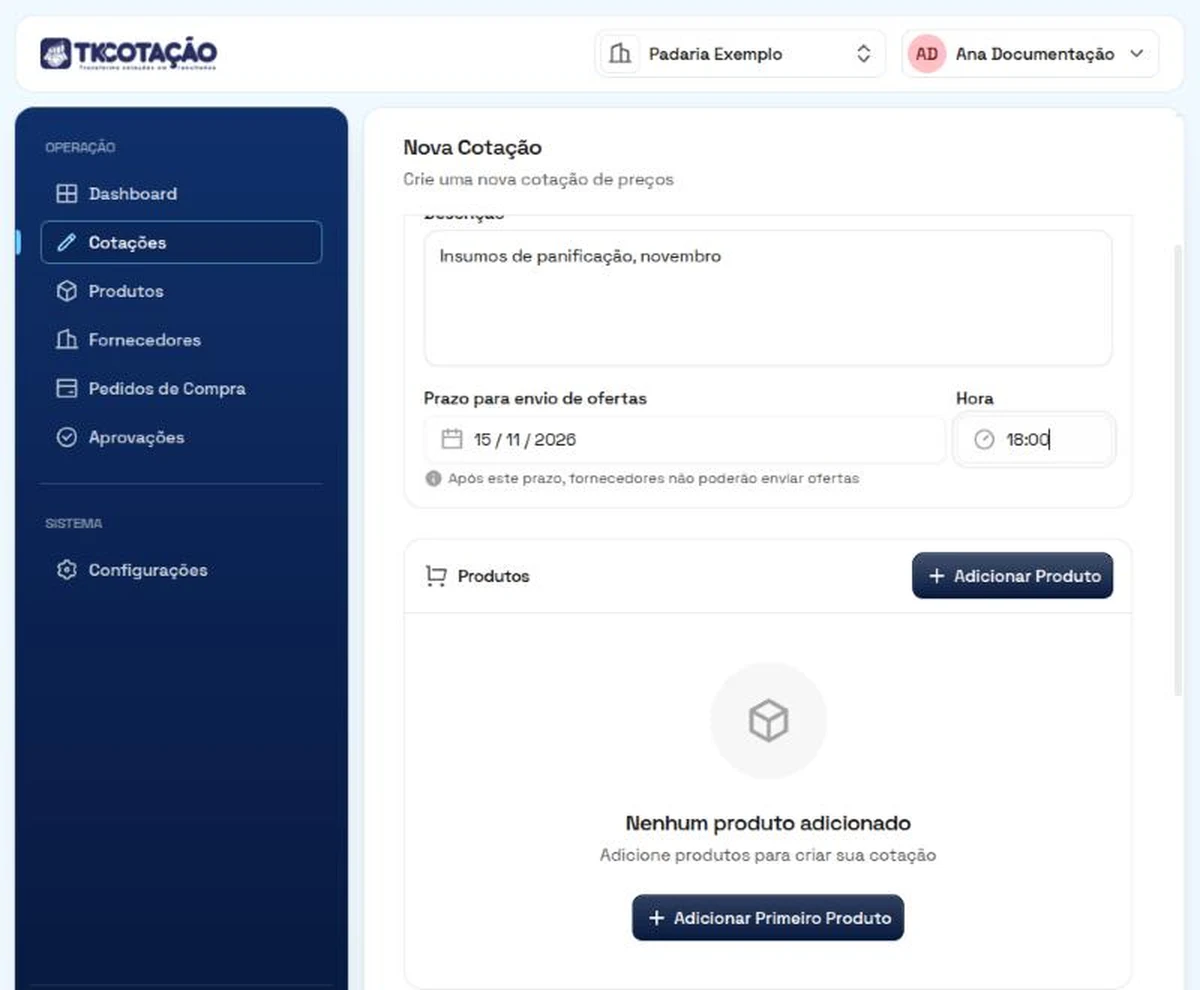Click the 'Prazo para envio de ofertas' label
Image resolution: width=1200 pixels, height=990 pixels.
pos(535,398)
